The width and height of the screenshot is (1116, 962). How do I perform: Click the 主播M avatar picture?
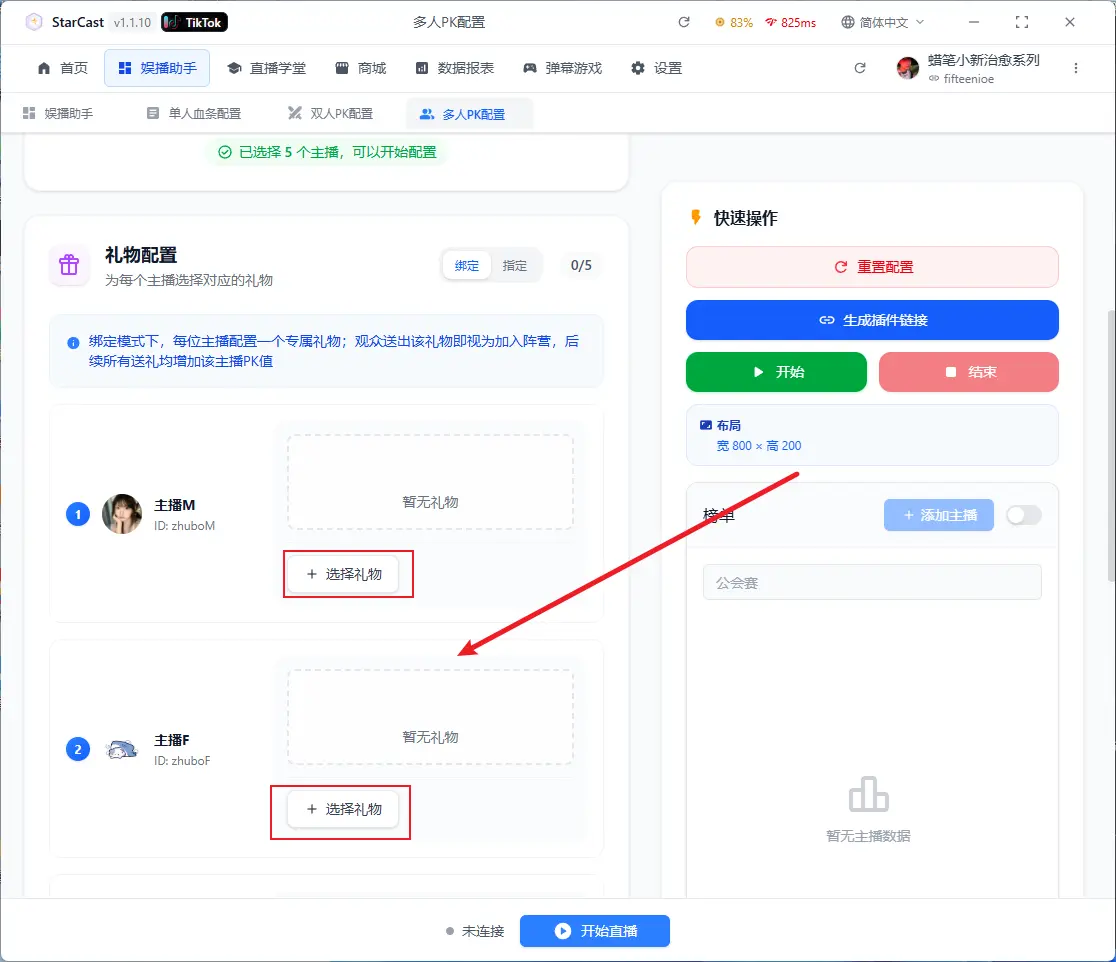122,514
